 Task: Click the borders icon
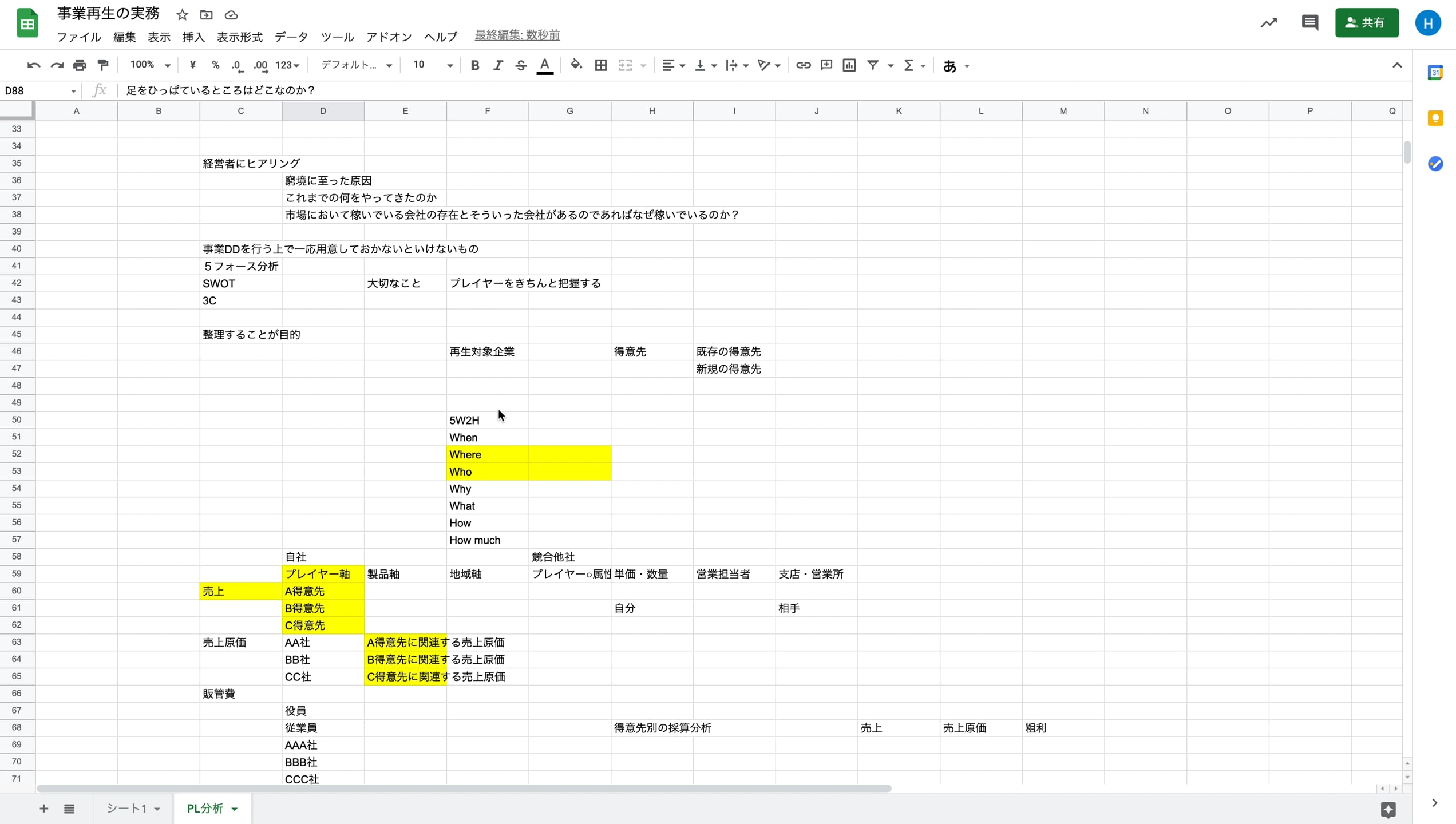(x=600, y=65)
